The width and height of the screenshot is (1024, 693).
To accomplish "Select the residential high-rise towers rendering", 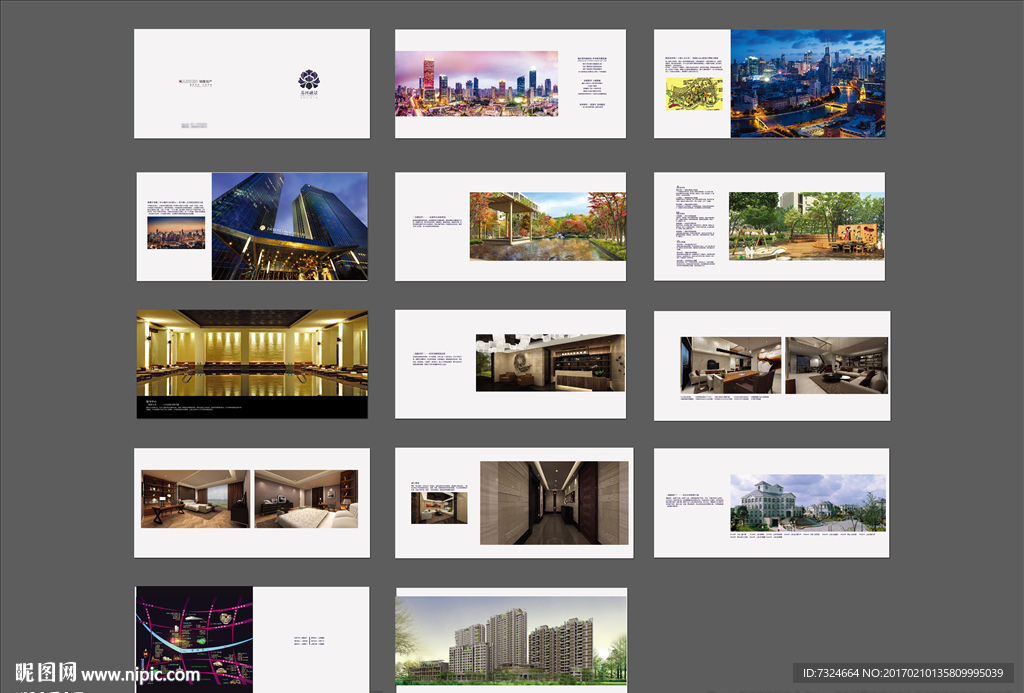I will coord(511,641).
